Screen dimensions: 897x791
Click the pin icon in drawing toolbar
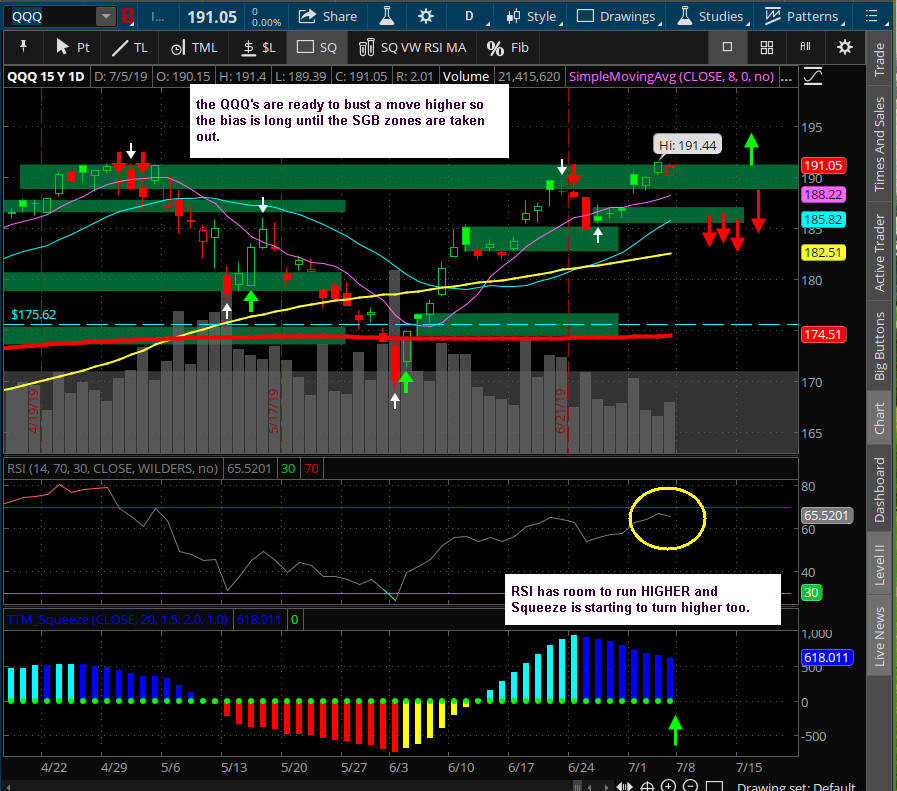(x=23, y=47)
